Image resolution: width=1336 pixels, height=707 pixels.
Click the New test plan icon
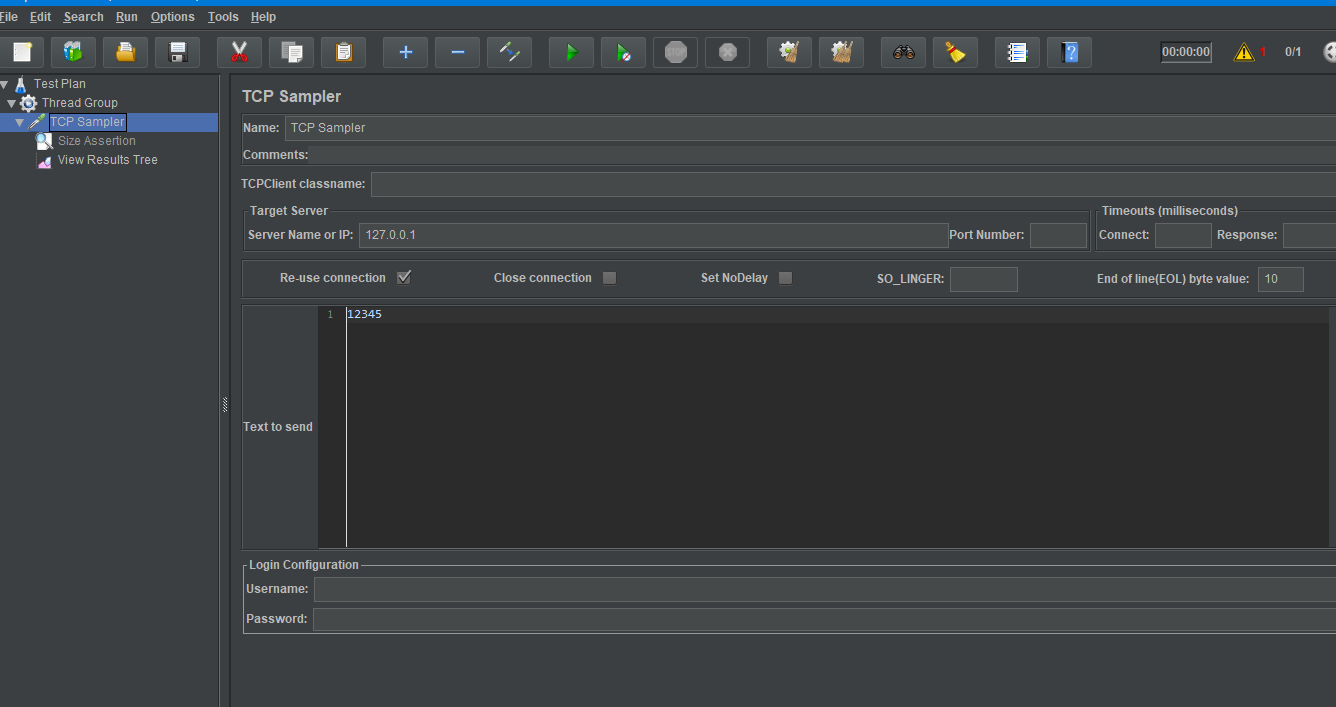pos(22,52)
